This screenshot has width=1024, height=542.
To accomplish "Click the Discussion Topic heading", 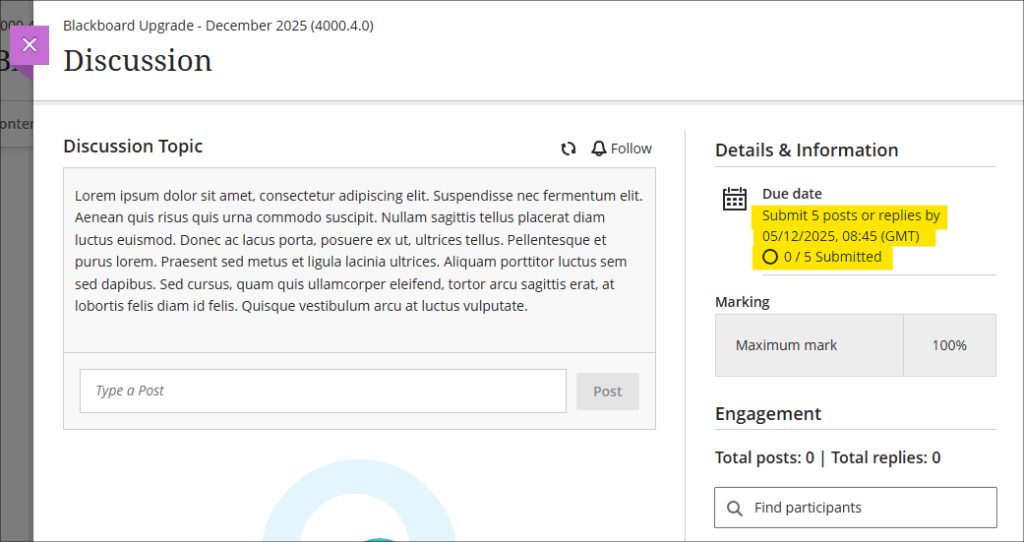I will point(133,146).
